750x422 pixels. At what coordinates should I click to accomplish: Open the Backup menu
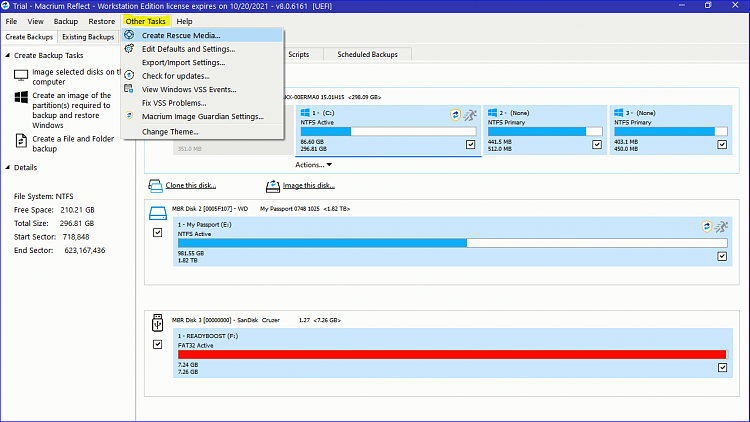[x=66, y=21]
